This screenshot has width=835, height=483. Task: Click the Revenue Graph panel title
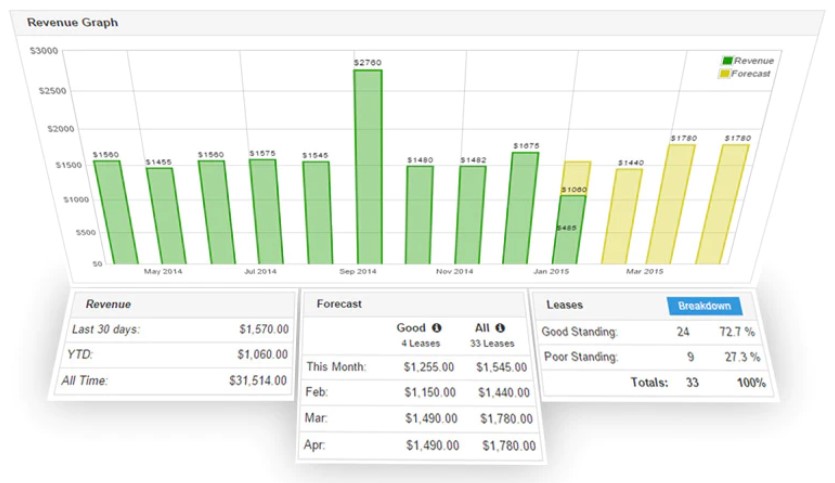tap(72, 22)
